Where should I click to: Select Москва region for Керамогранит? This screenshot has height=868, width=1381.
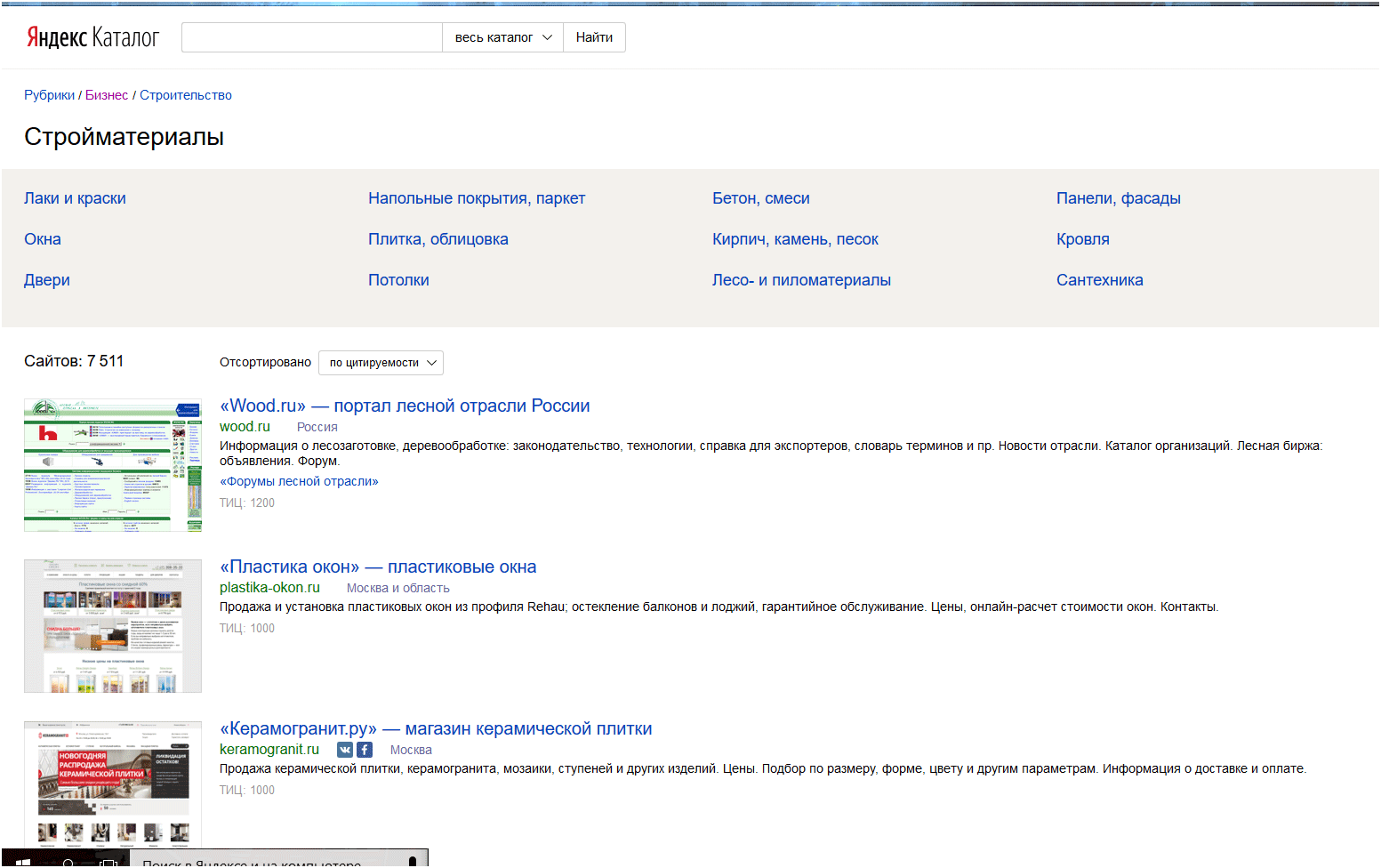[411, 751]
